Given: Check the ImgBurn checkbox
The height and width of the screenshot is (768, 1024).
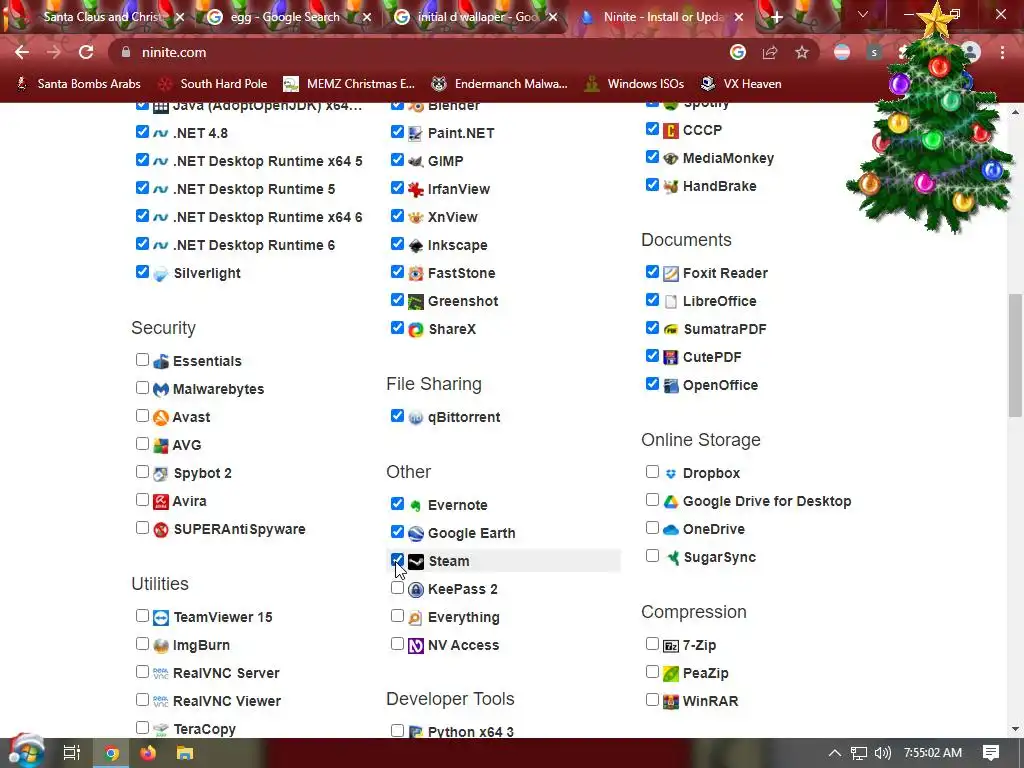Looking at the screenshot, I should coord(142,644).
